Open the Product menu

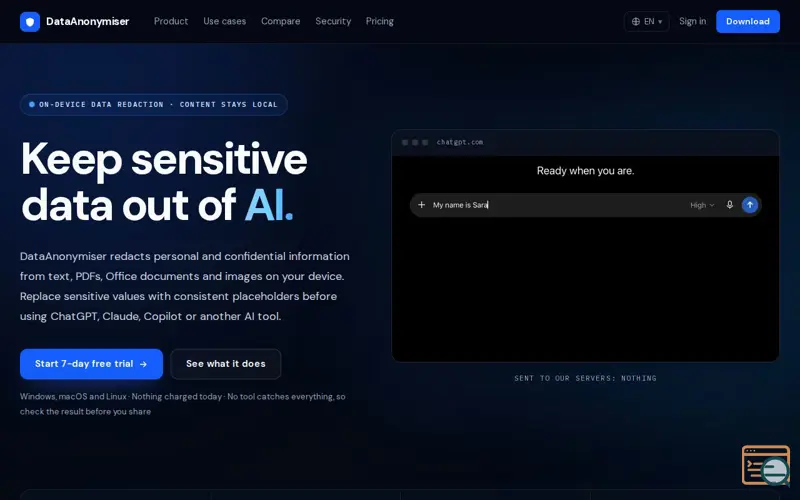(171, 21)
